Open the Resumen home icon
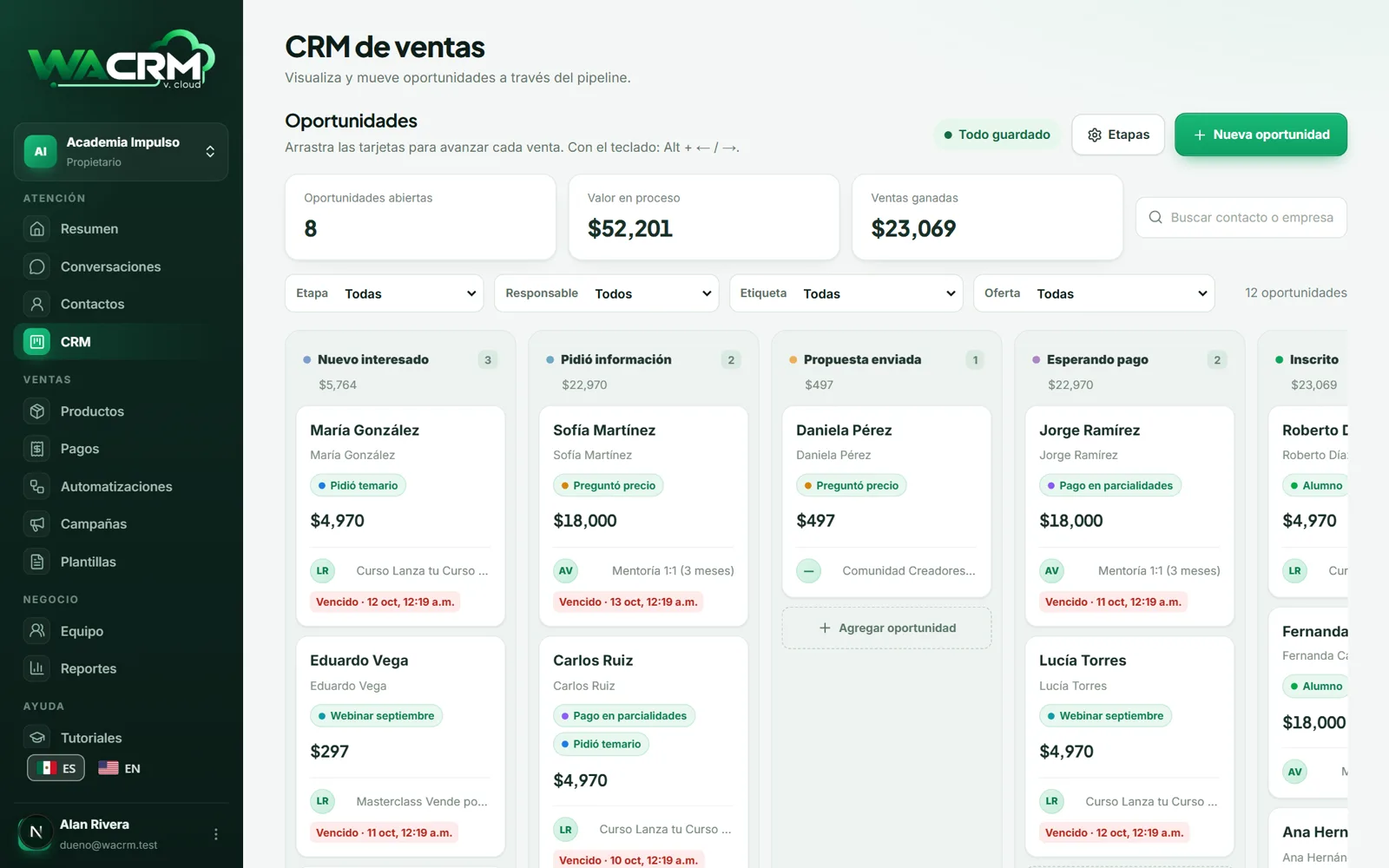Image resolution: width=1389 pixels, height=868 pixels. tap(37, 229)
